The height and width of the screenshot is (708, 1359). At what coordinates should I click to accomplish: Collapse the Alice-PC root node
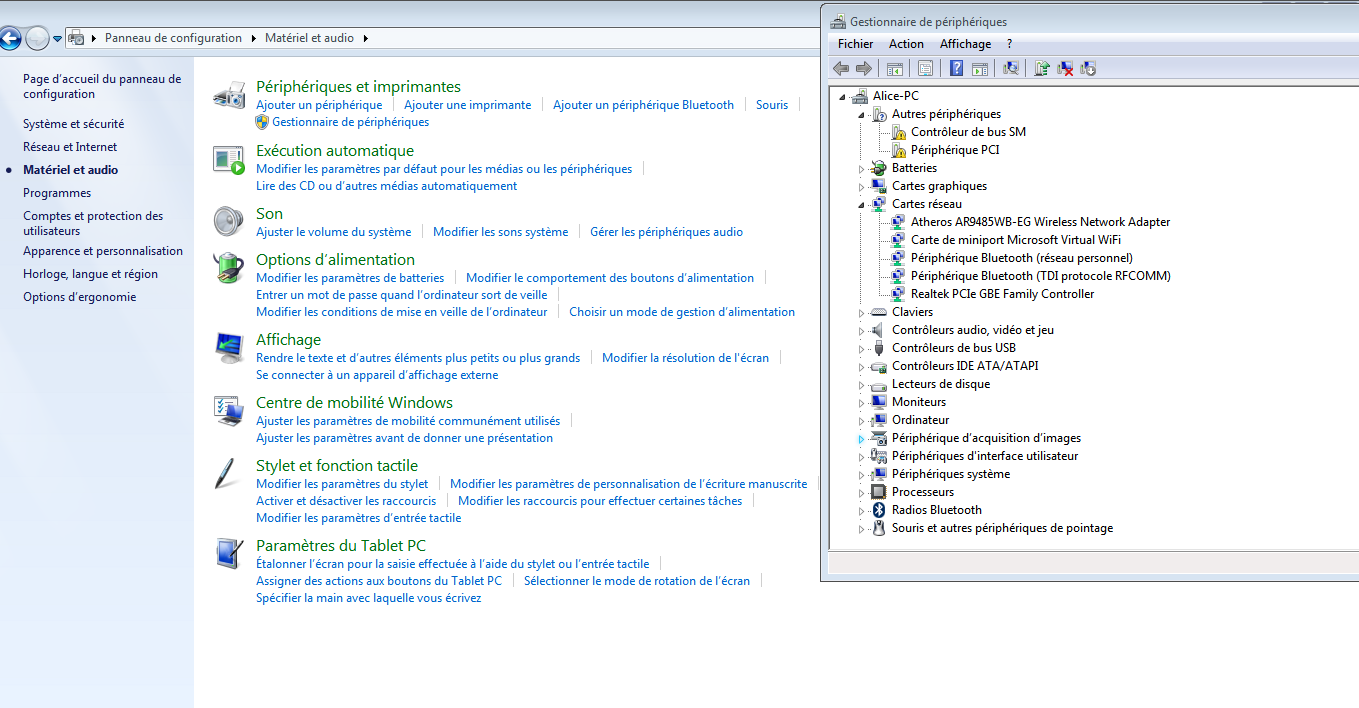pos(842,97)
